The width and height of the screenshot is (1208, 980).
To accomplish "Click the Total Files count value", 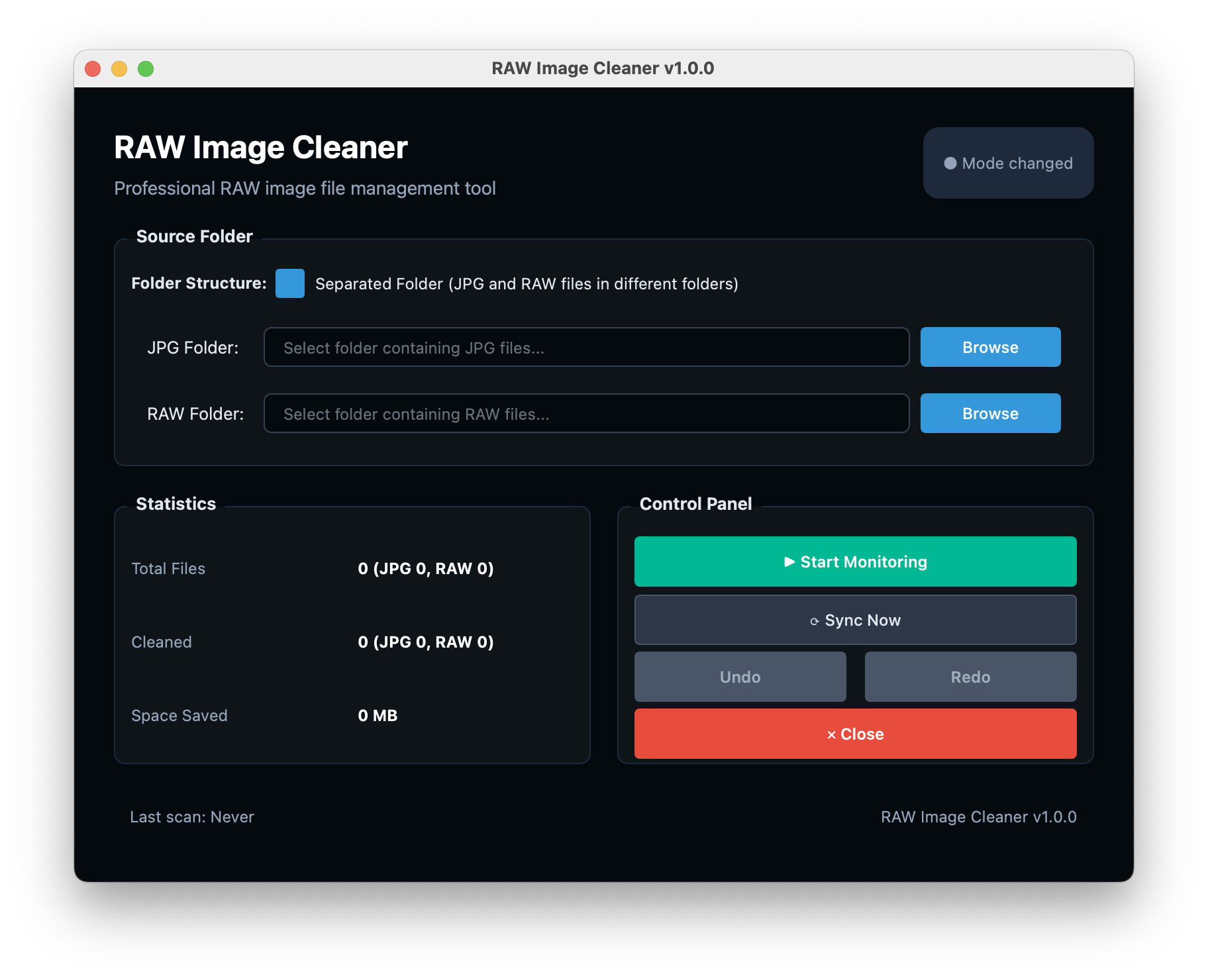I will click(425, 569).
